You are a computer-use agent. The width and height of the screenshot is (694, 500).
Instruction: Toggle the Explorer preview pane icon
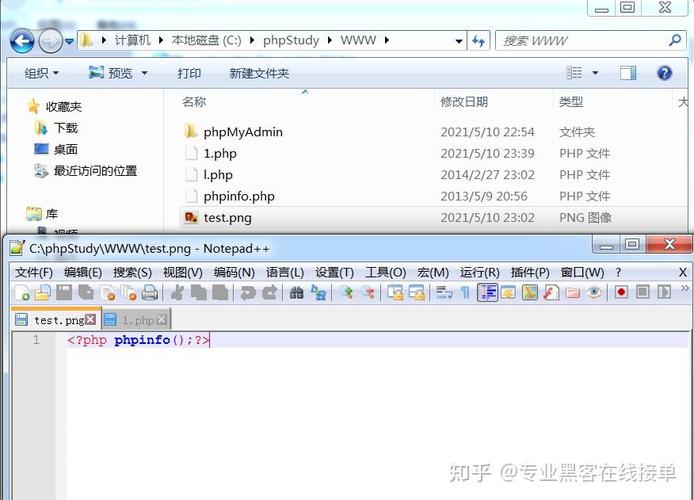628,73
